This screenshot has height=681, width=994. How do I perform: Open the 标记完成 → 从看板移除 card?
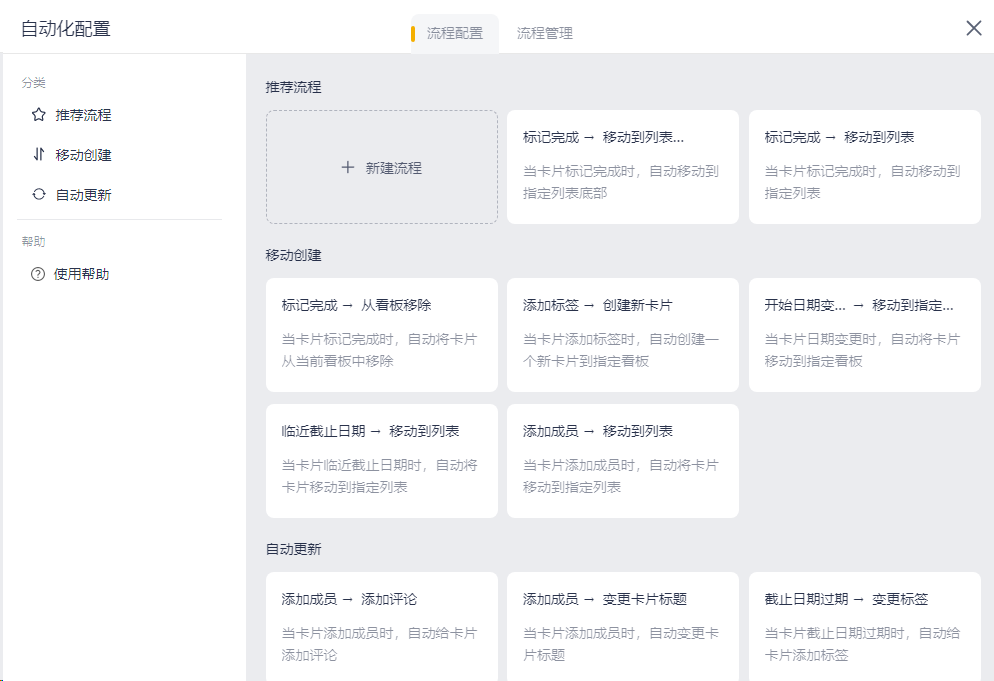coord(381,334)
